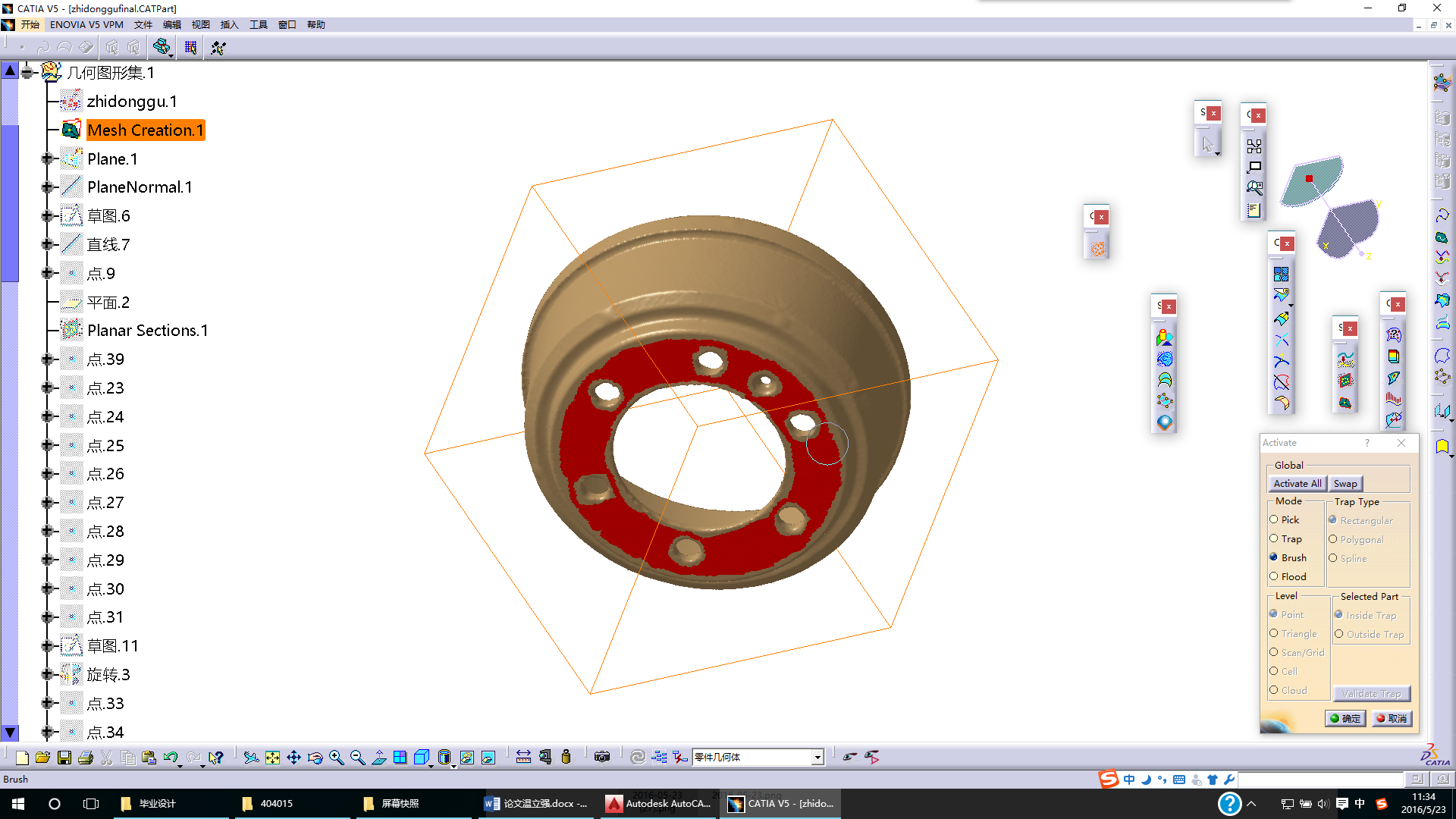Click the Pan view arrows icon
The width and height of the screenshot is (1456, 819).
293,758
